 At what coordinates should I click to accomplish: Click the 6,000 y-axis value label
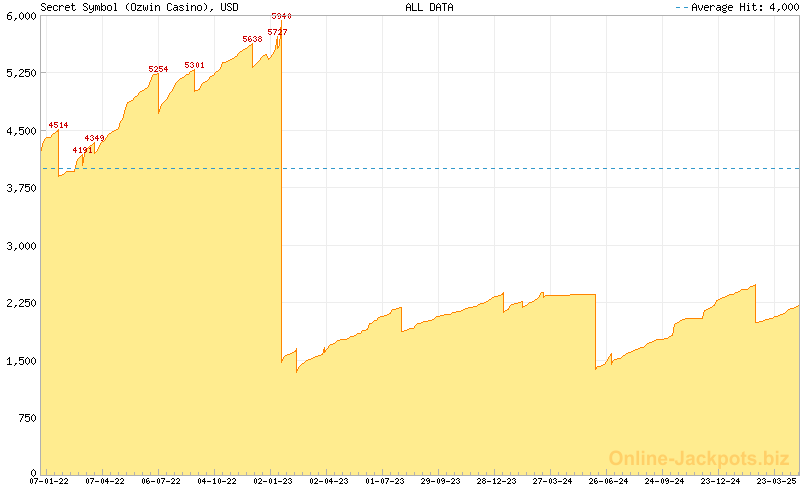click(x=22, y=16)
